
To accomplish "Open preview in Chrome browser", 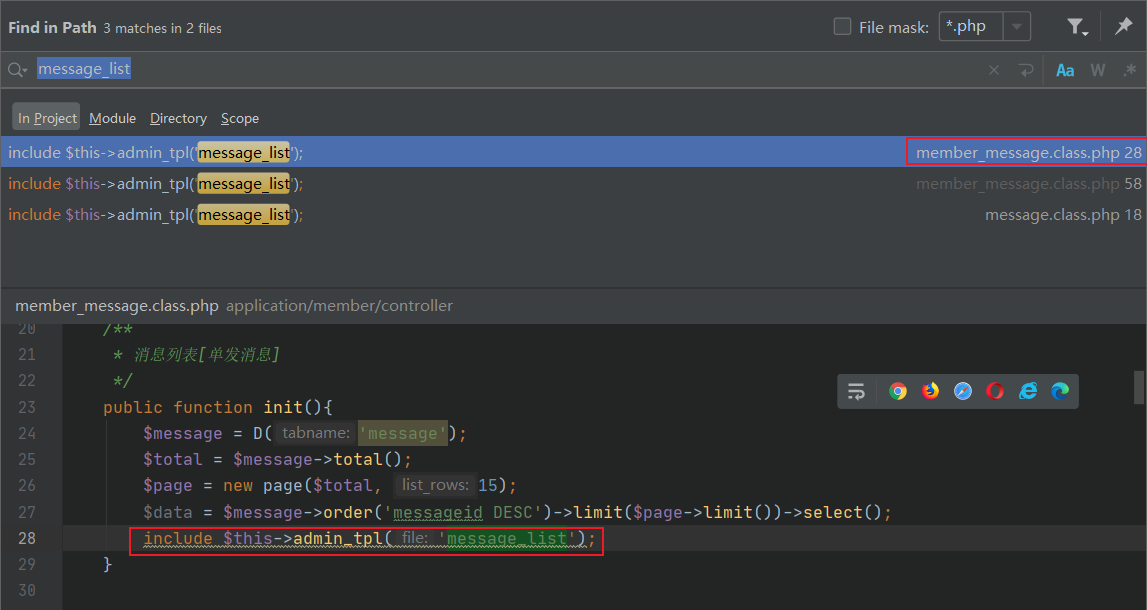I will [x=898, y=391].
